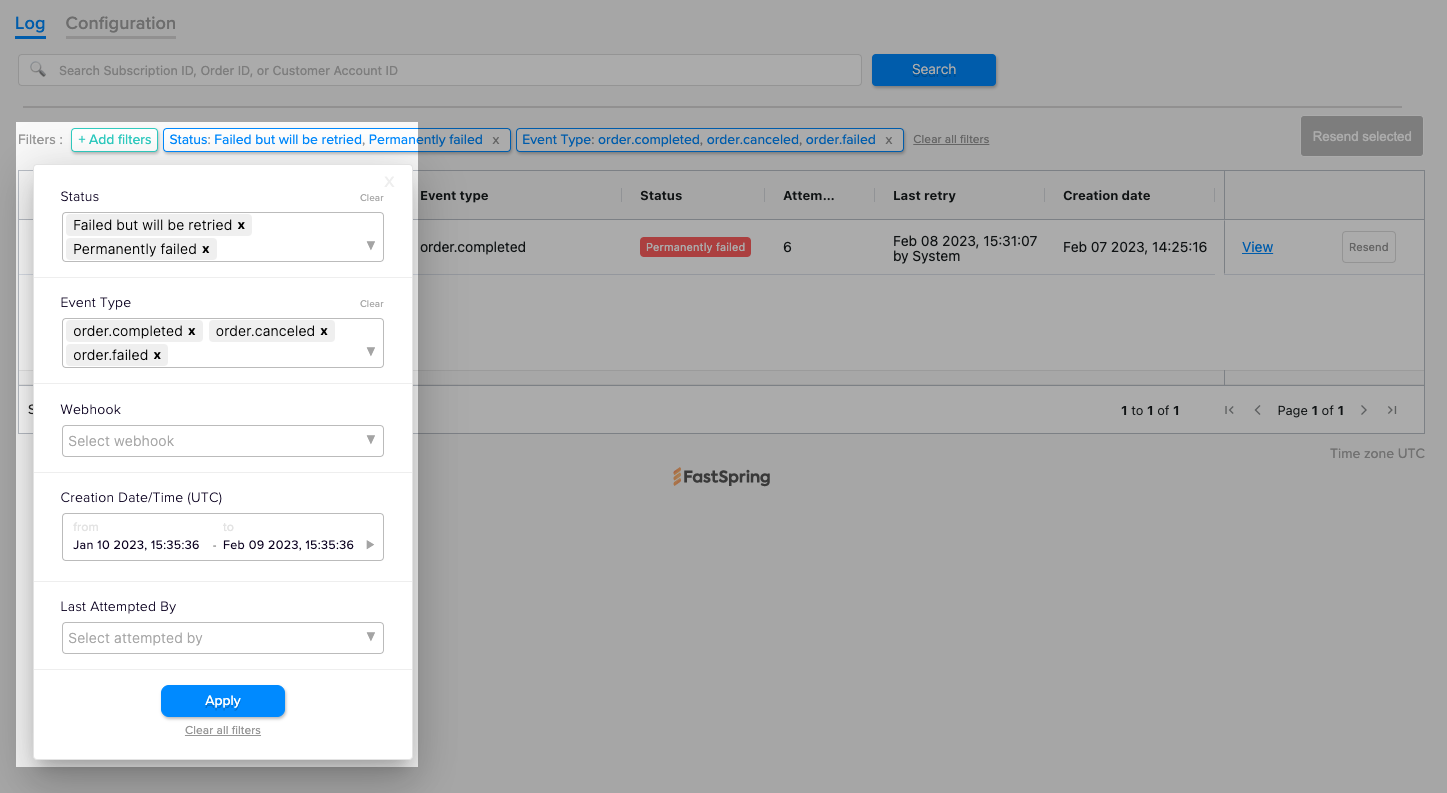Click the FastSpring logo

pos(721,477)
